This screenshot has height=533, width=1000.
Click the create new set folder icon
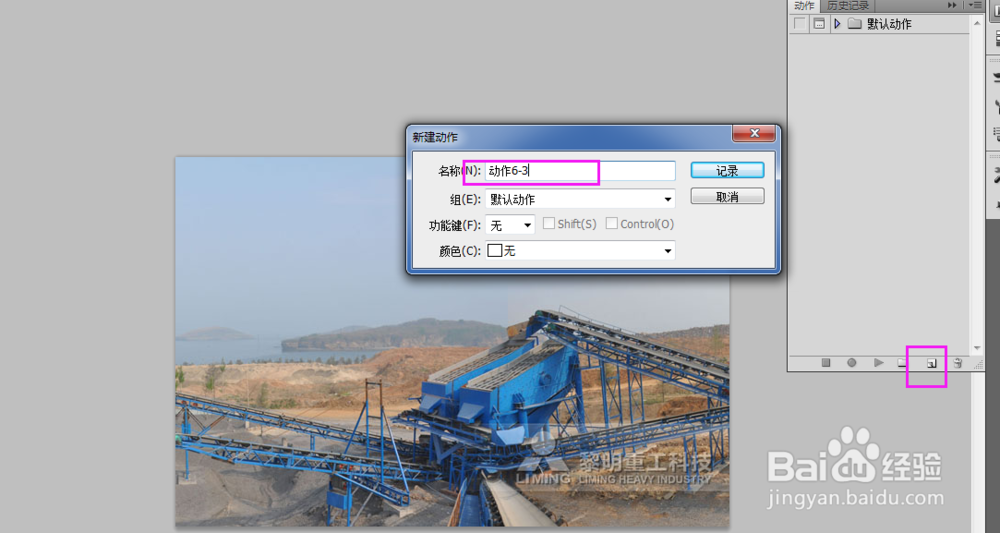coord(902,363)
